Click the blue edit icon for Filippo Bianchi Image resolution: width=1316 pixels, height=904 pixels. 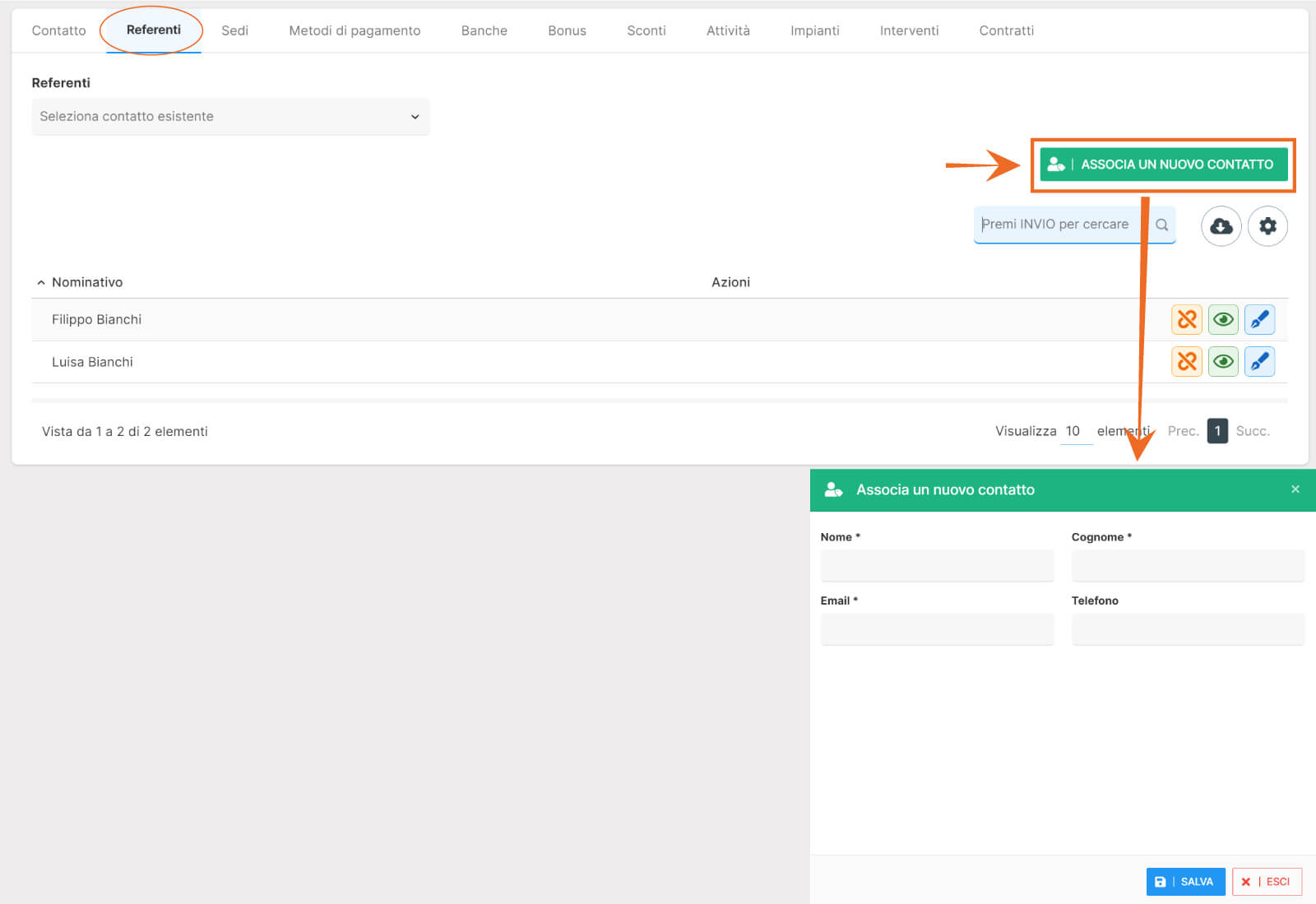[1259, 319]
